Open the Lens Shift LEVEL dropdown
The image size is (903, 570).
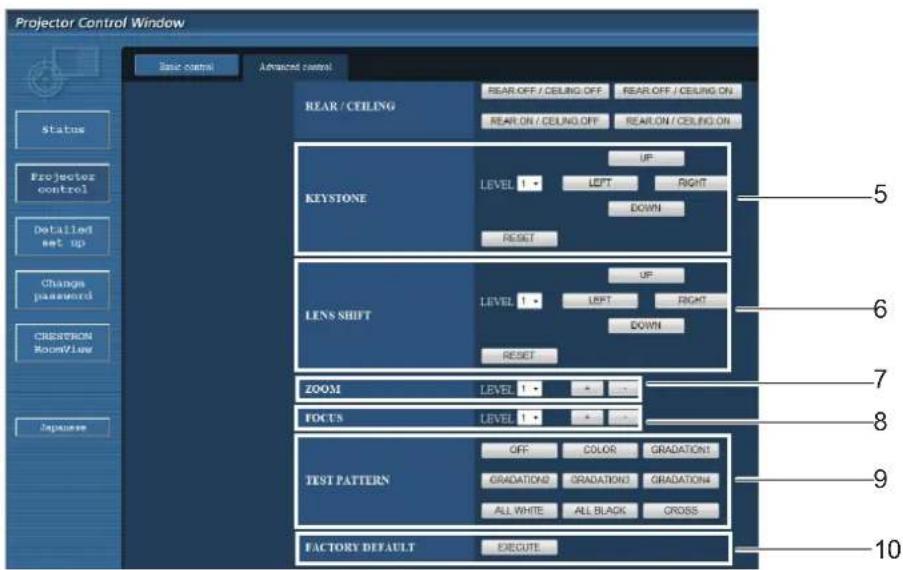click(529, 301)
